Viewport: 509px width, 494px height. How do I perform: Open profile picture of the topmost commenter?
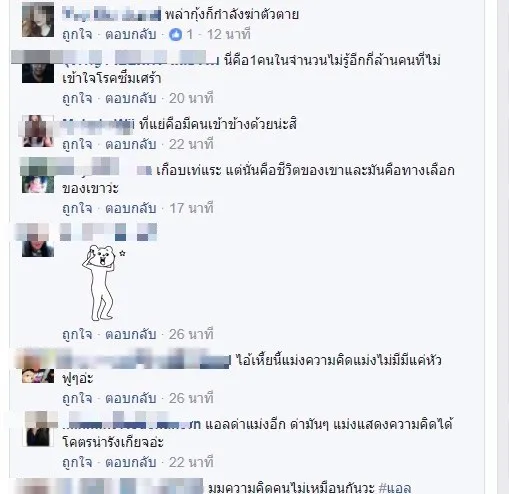coord(38,20)
